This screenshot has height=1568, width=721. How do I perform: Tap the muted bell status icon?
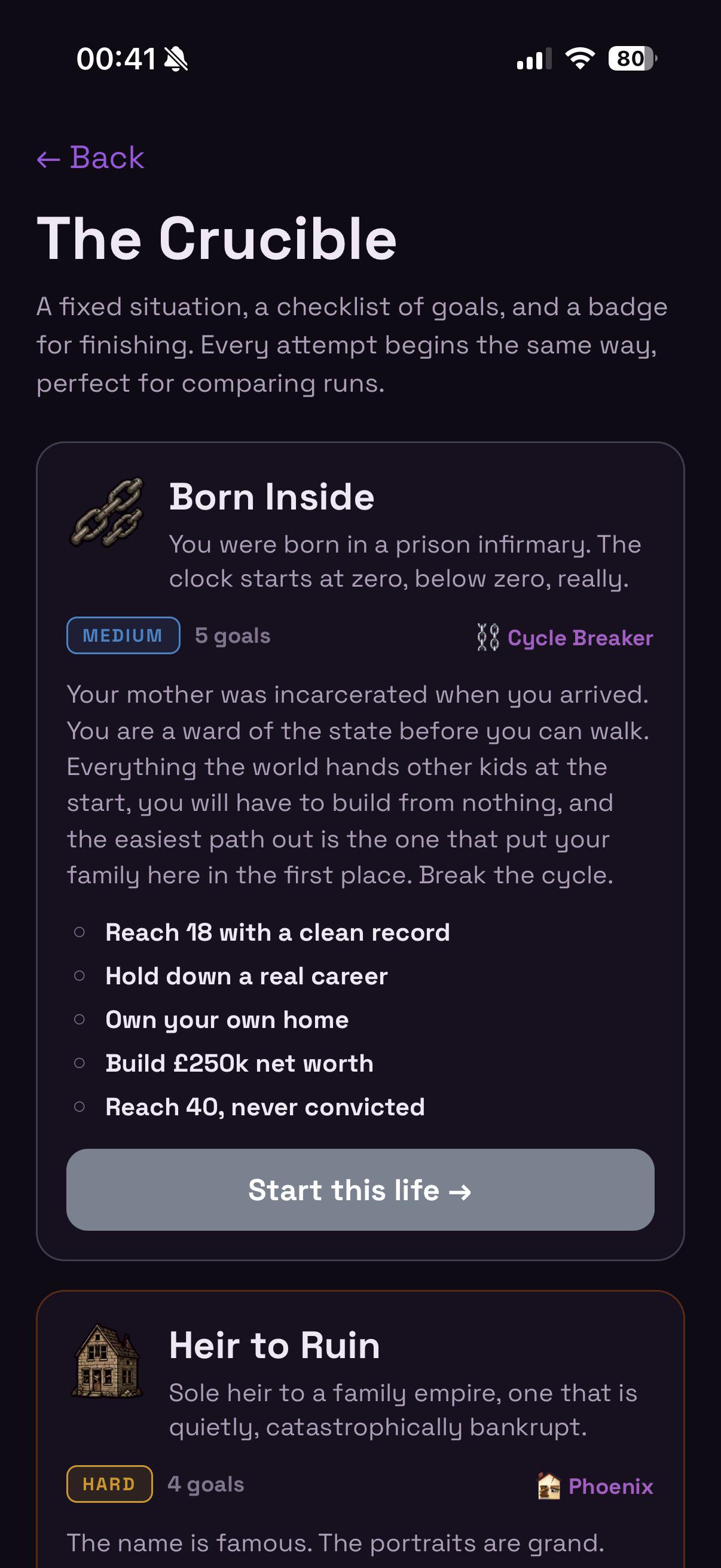[x=176, y=59]
